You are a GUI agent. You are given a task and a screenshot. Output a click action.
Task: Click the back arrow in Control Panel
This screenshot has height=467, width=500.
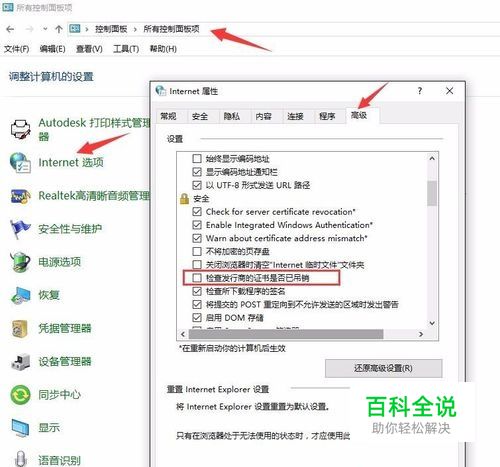click(10, 29)
